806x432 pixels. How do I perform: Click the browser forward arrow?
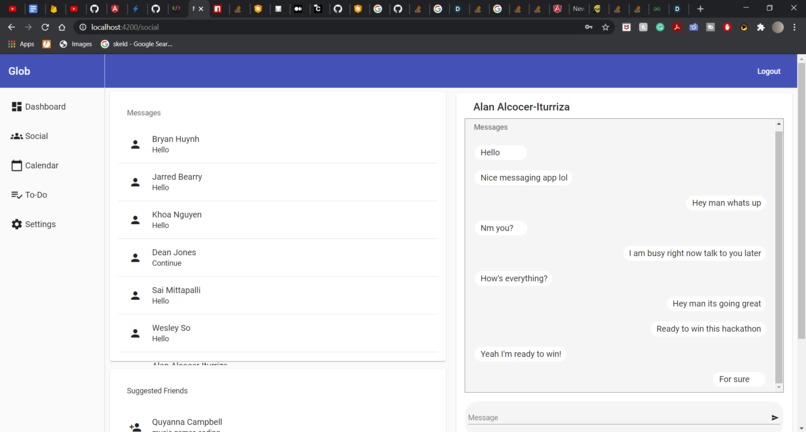[x=28, y=27]
